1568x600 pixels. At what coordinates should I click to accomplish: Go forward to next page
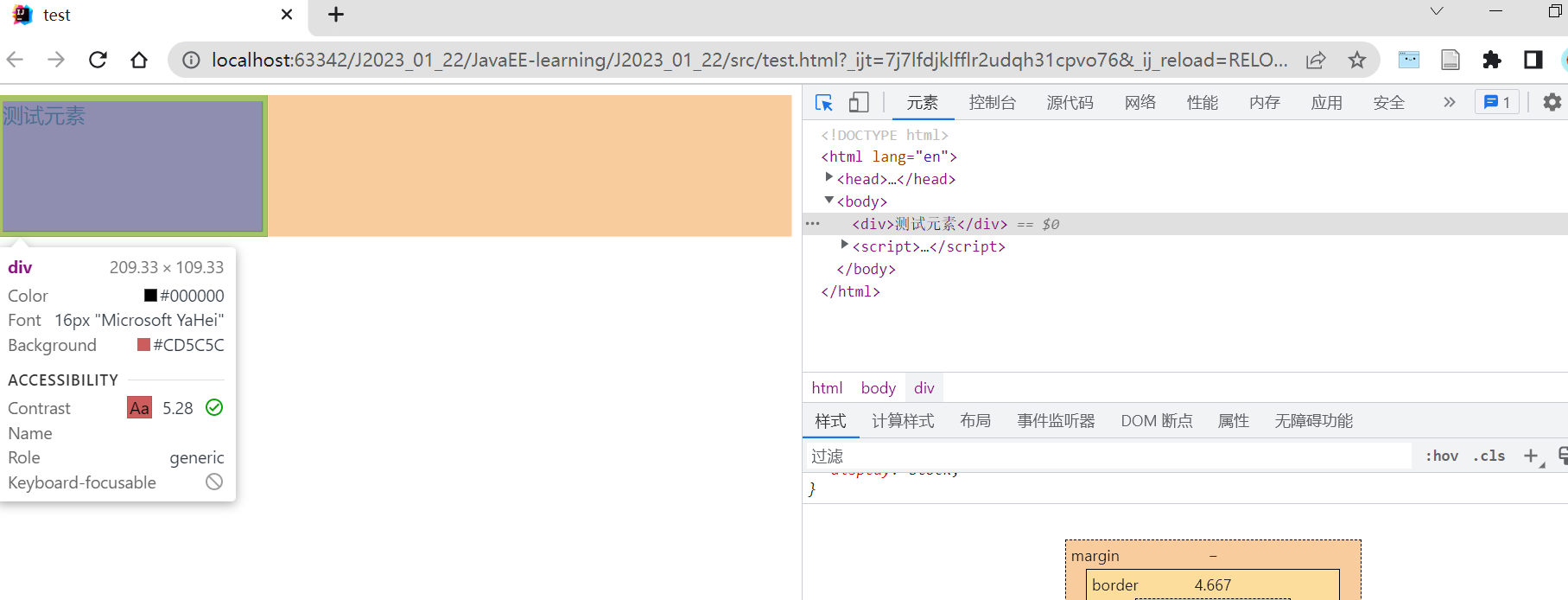pos(56,60)
